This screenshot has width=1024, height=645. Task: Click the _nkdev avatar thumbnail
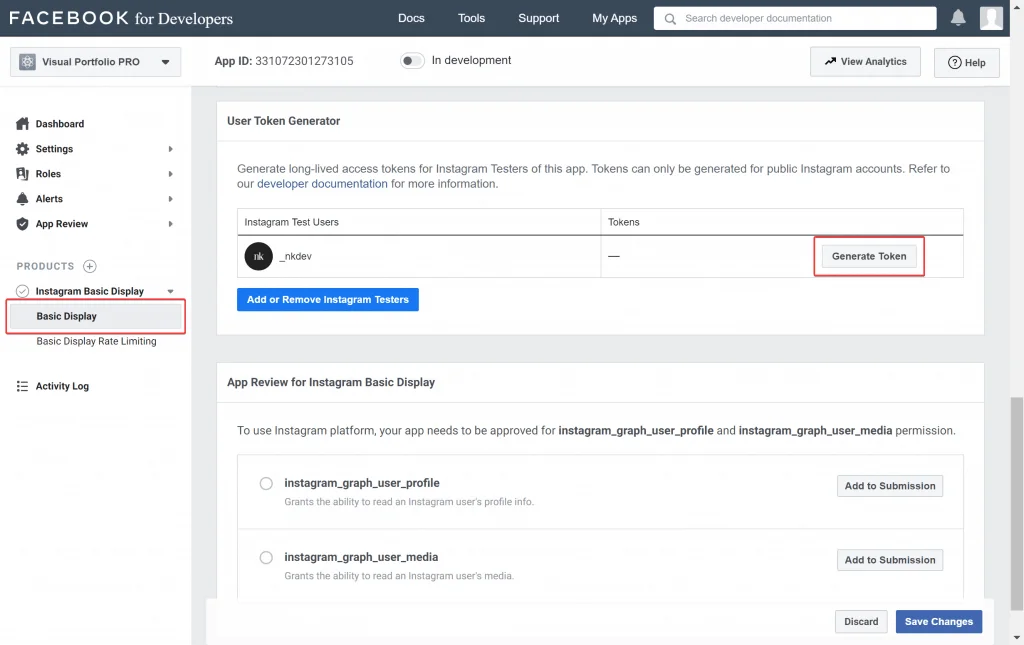click(x=259, y=256)
